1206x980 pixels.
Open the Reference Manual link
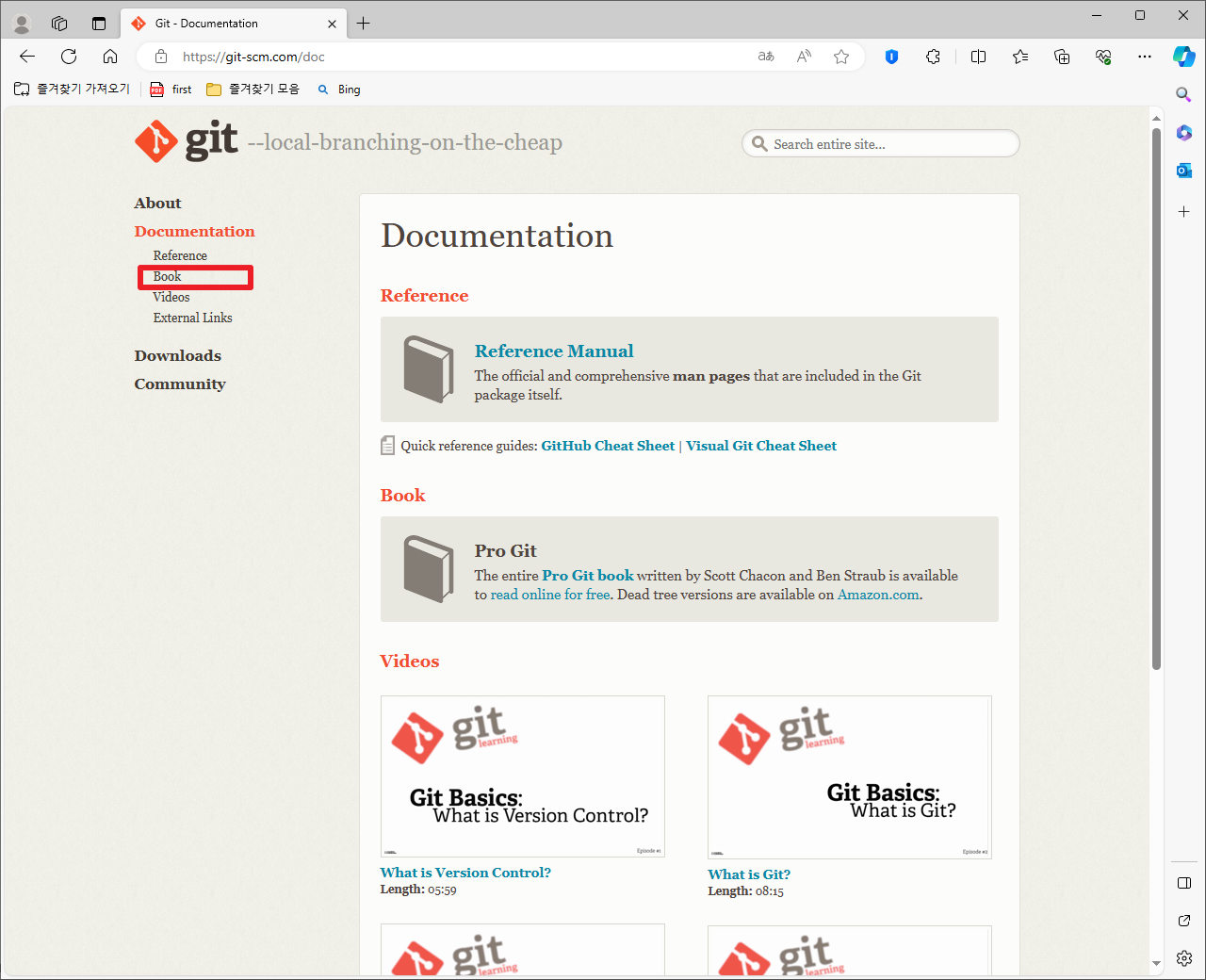pos(554,351)
